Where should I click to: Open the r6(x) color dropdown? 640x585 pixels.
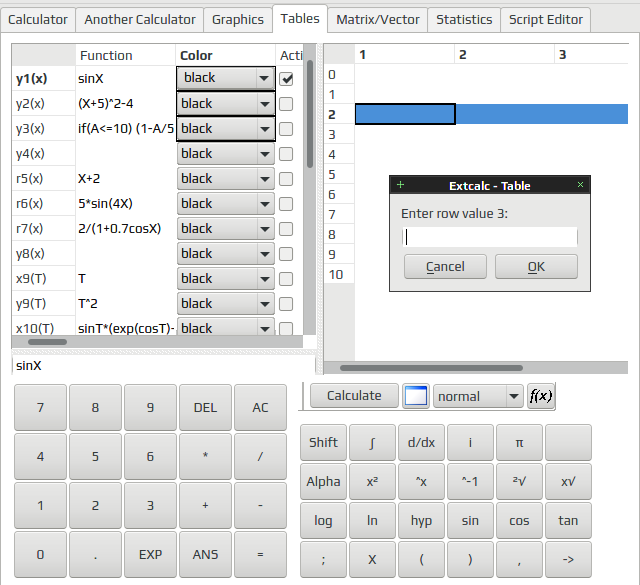click(226, 204)
